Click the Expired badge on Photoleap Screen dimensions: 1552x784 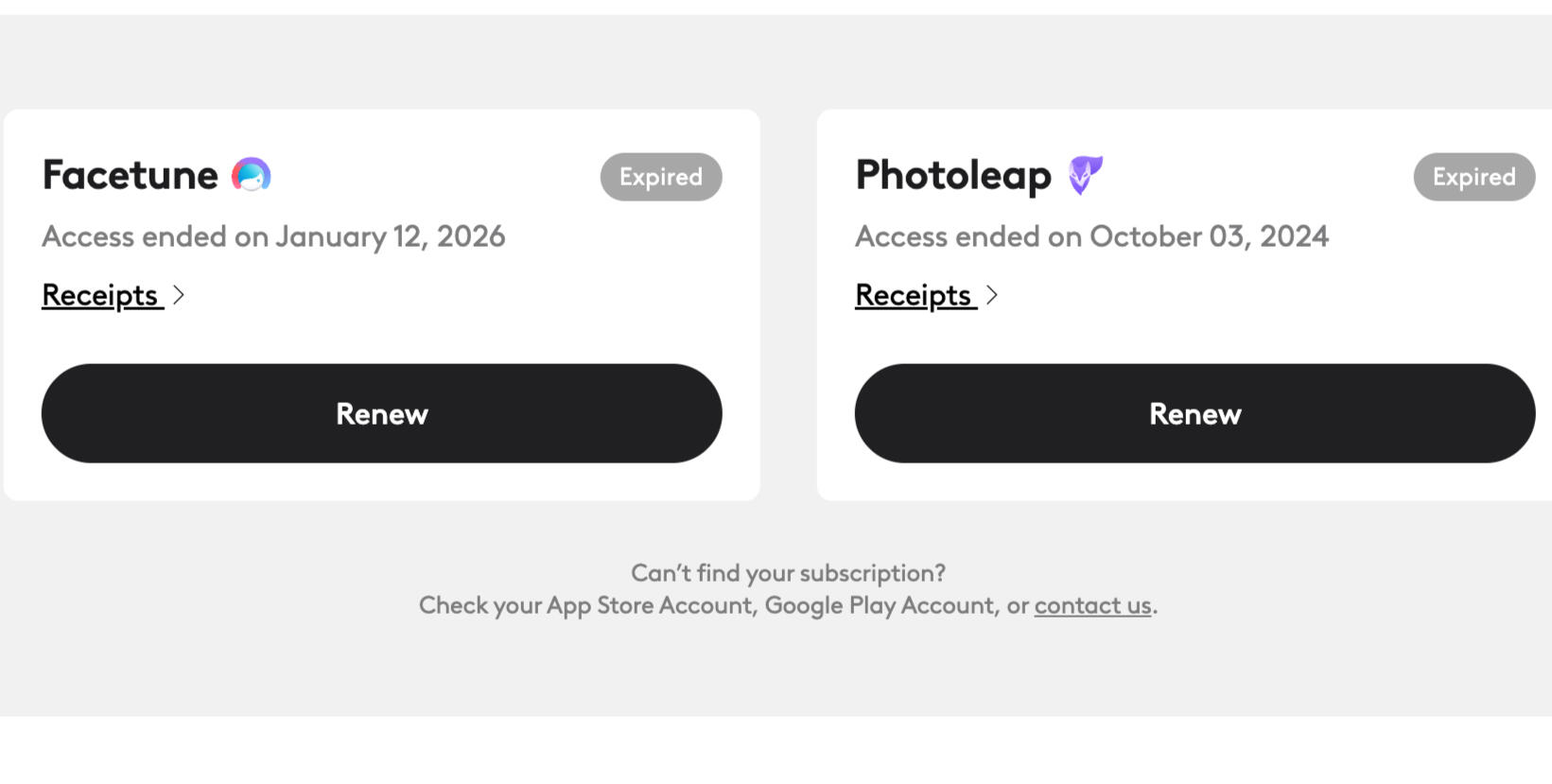1474,177
